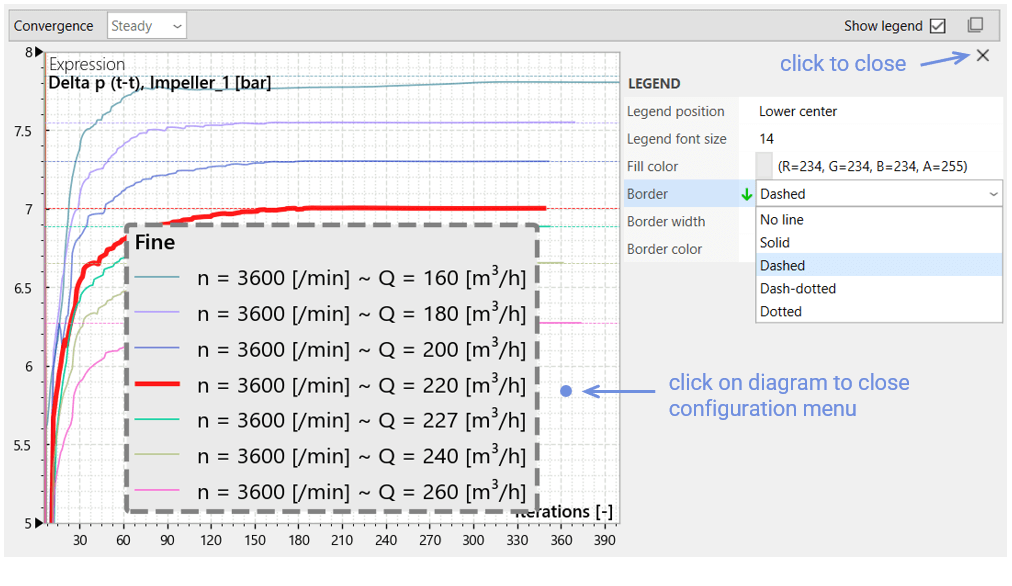Select the Border width property label
The image size is (1012, 586).
click(666, 221)
